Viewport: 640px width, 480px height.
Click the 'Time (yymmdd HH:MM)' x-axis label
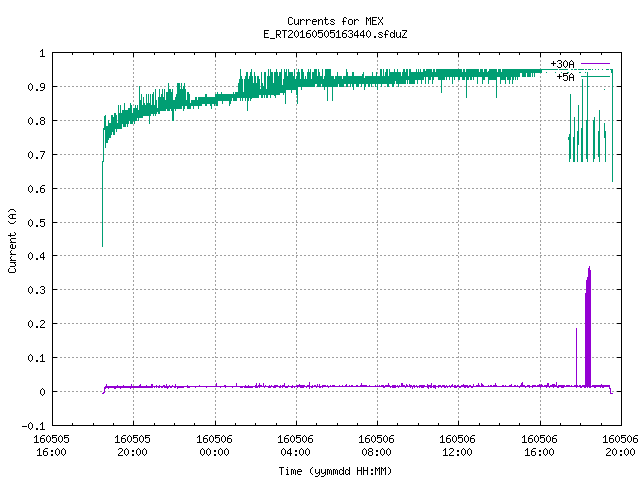[x=335, y=471]
